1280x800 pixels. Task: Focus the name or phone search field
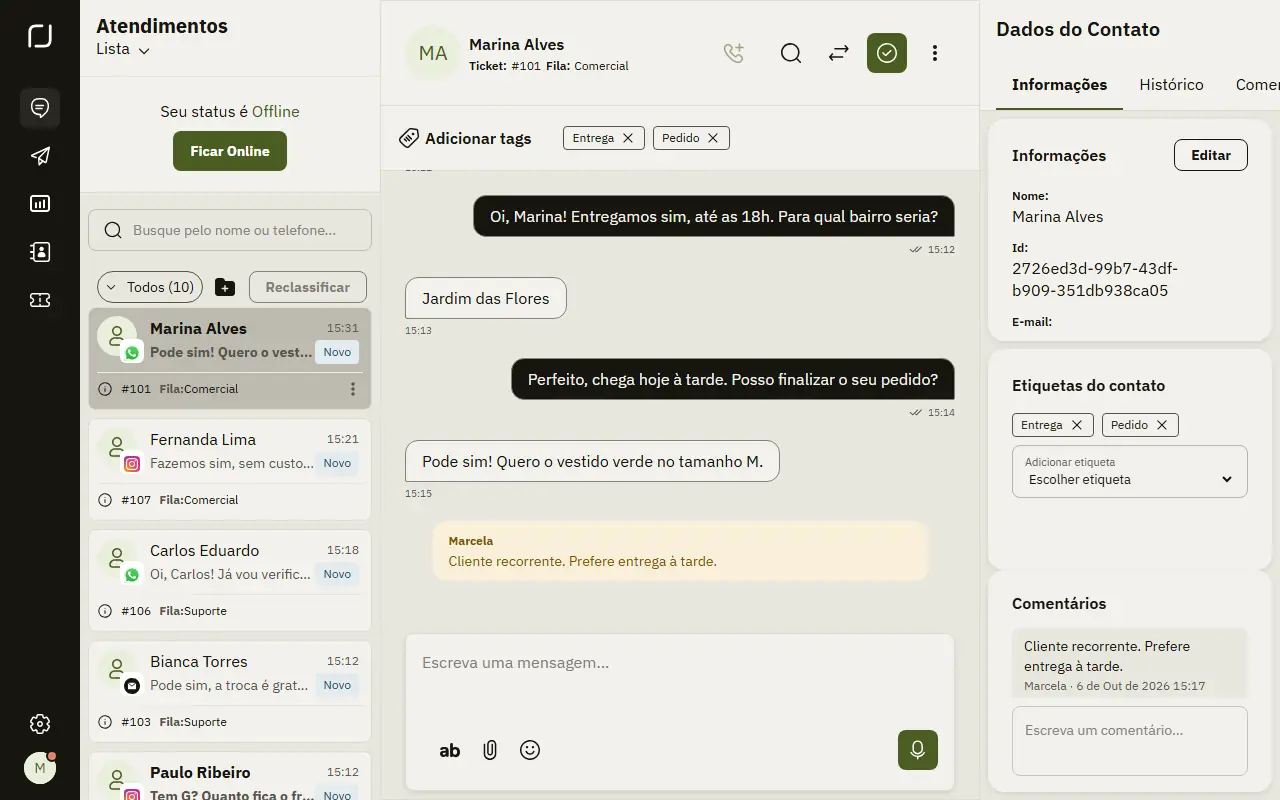pyautogui.click(x=230, y=230)
